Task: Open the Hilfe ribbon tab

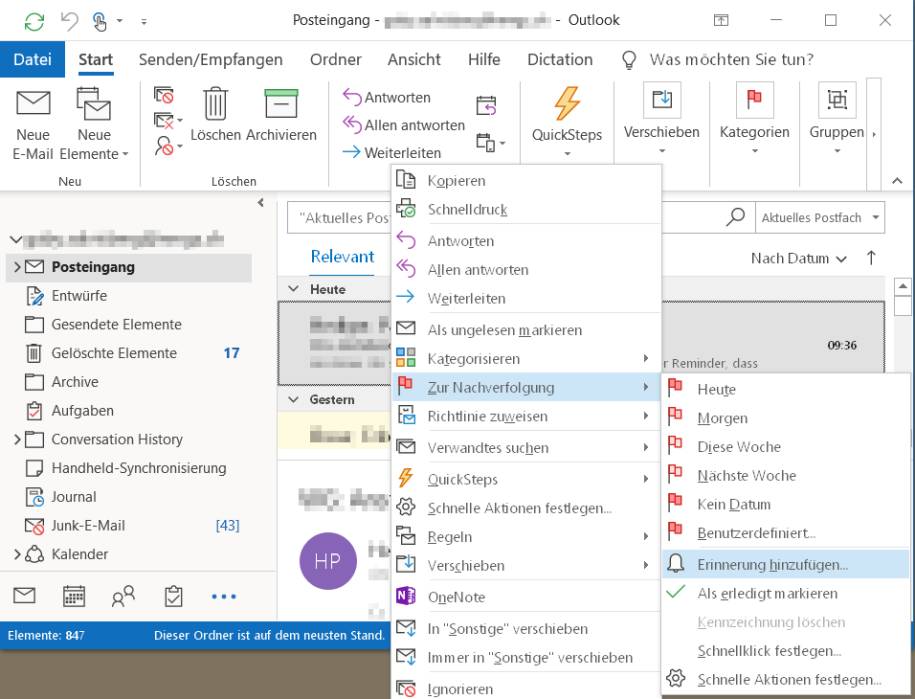Action: 484,60
